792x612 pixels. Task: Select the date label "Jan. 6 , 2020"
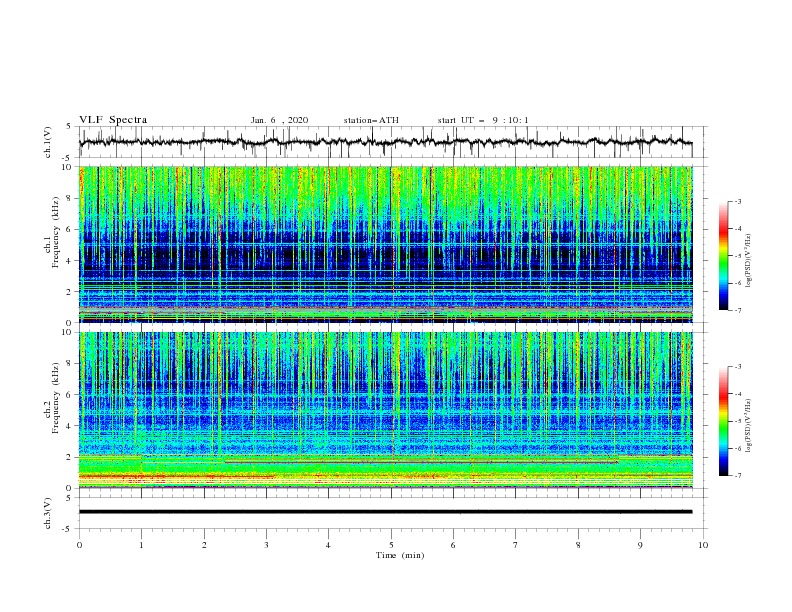coord(279,120)
